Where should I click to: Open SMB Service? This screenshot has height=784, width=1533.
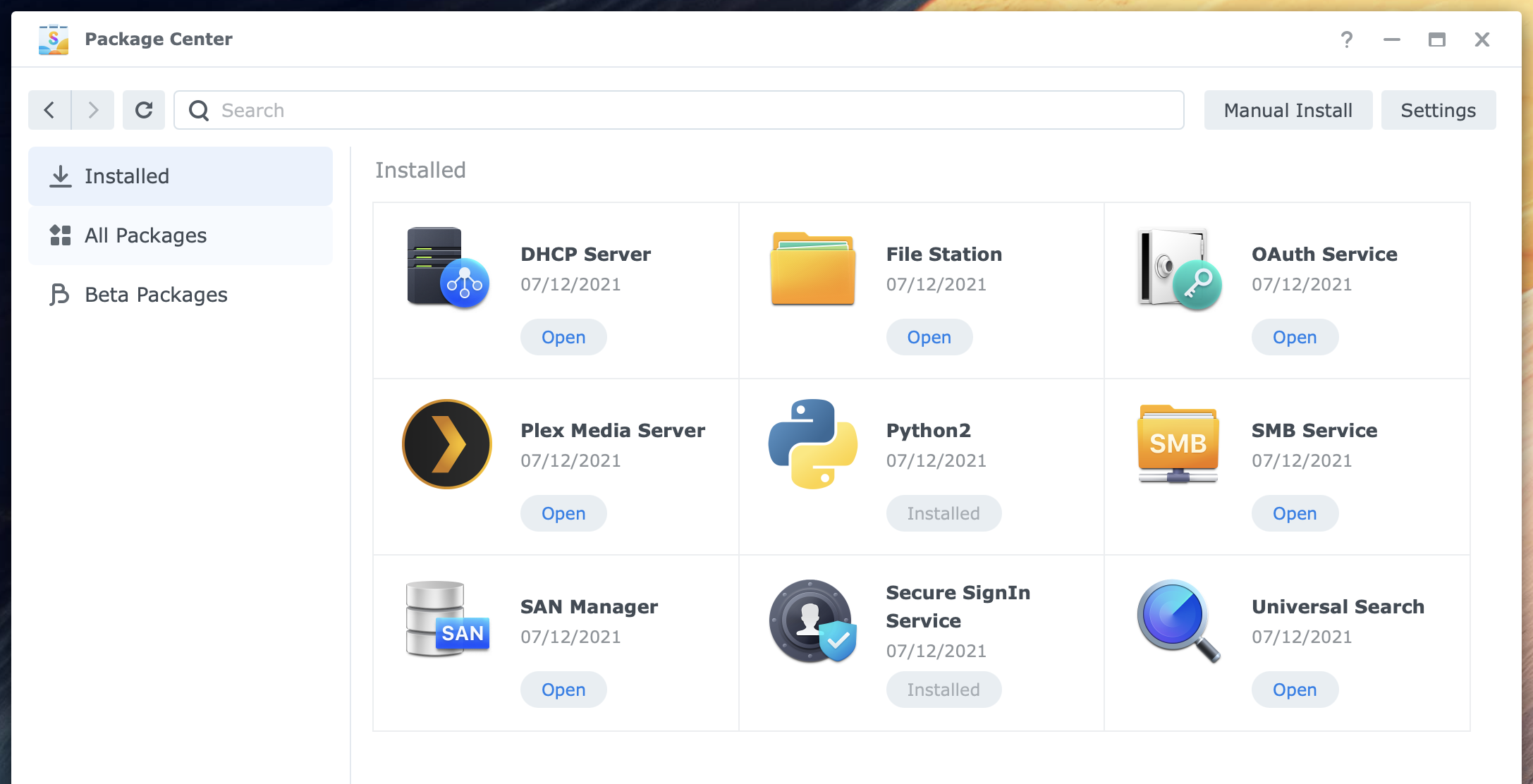click(x=1295, y=513)
